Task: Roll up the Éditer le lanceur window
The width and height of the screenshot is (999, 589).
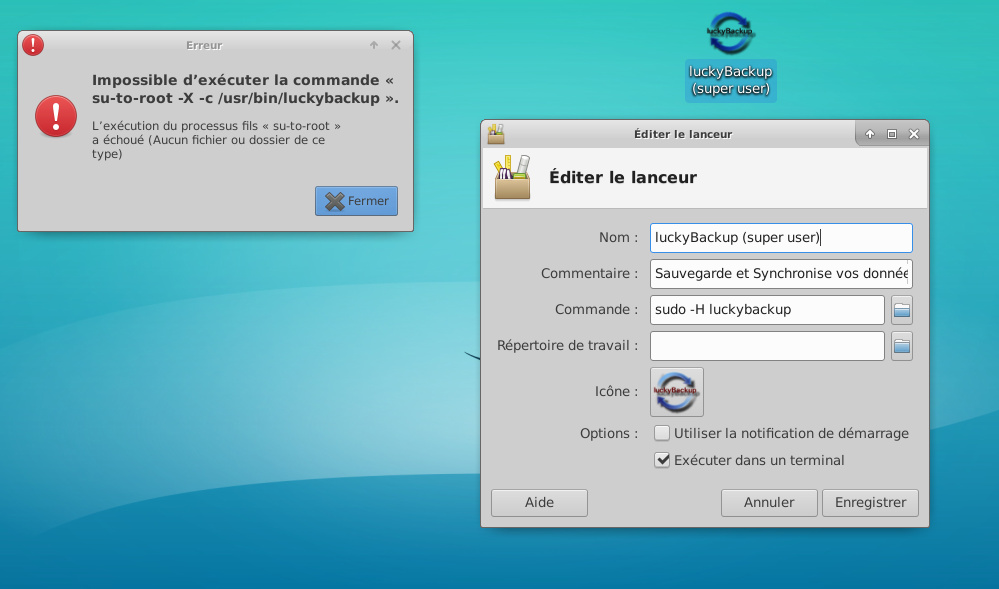Action: pyautogui.click(x=870, y=134)
